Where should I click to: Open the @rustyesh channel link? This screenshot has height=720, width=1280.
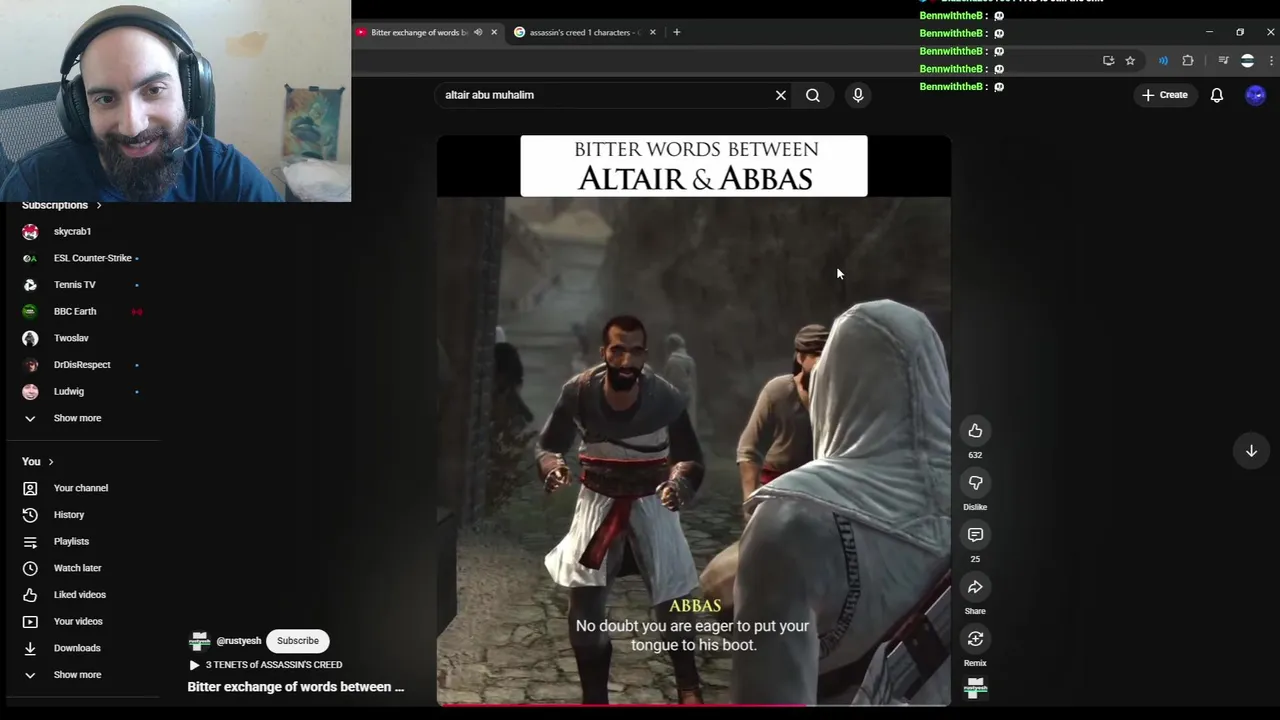[239, 641]
